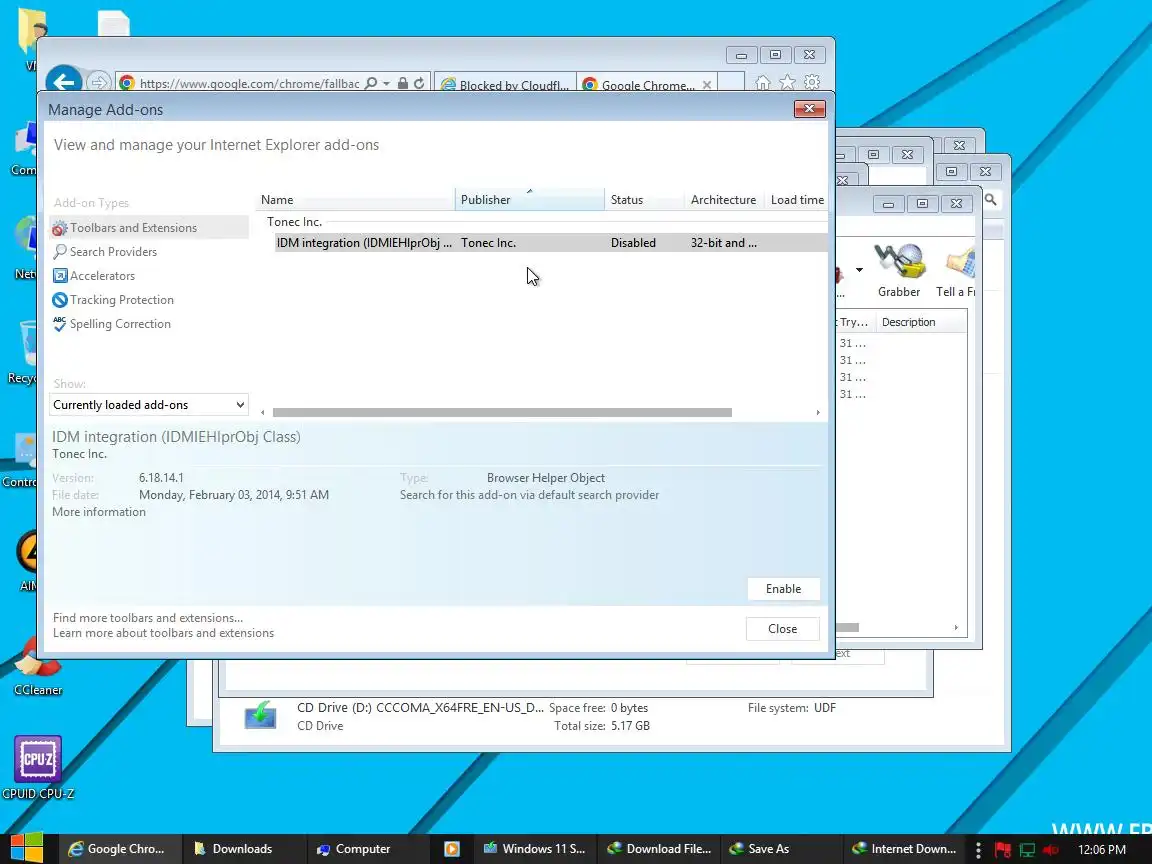Open a new tab in Internet Explorer
The image size is (1152, 864).
click(x=731, y=82)
